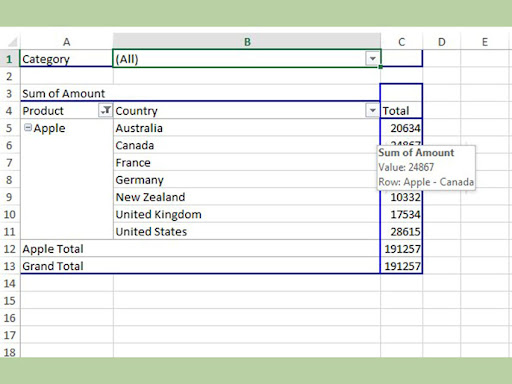Select column B header
Screen dimensions: 512x384
[x=247, y=42]
